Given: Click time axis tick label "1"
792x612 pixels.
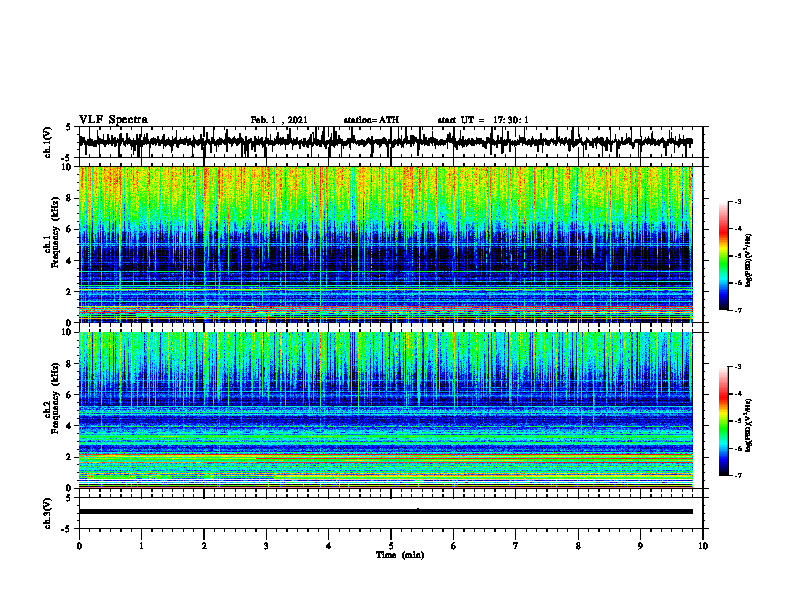Looking at the screenshot, I should tap(141, 546).
